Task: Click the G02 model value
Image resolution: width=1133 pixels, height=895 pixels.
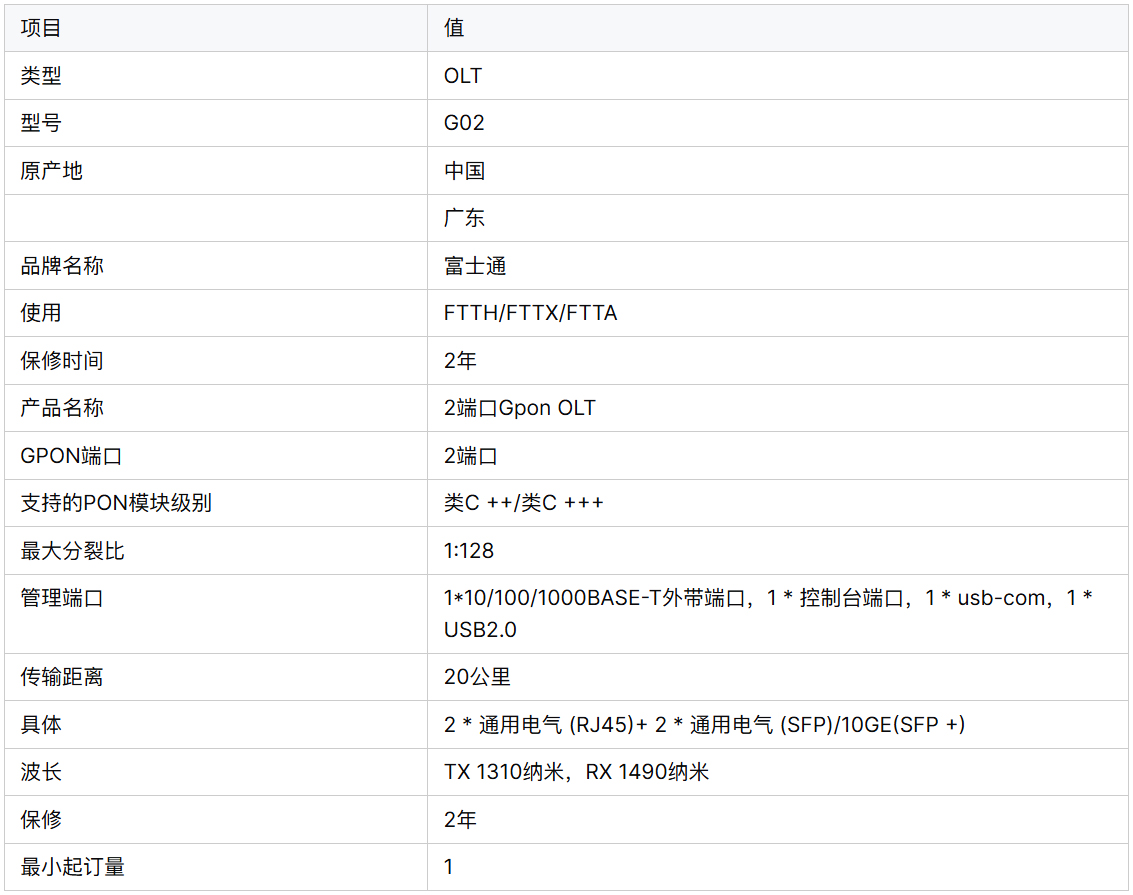Action: [x=464, y=123]
